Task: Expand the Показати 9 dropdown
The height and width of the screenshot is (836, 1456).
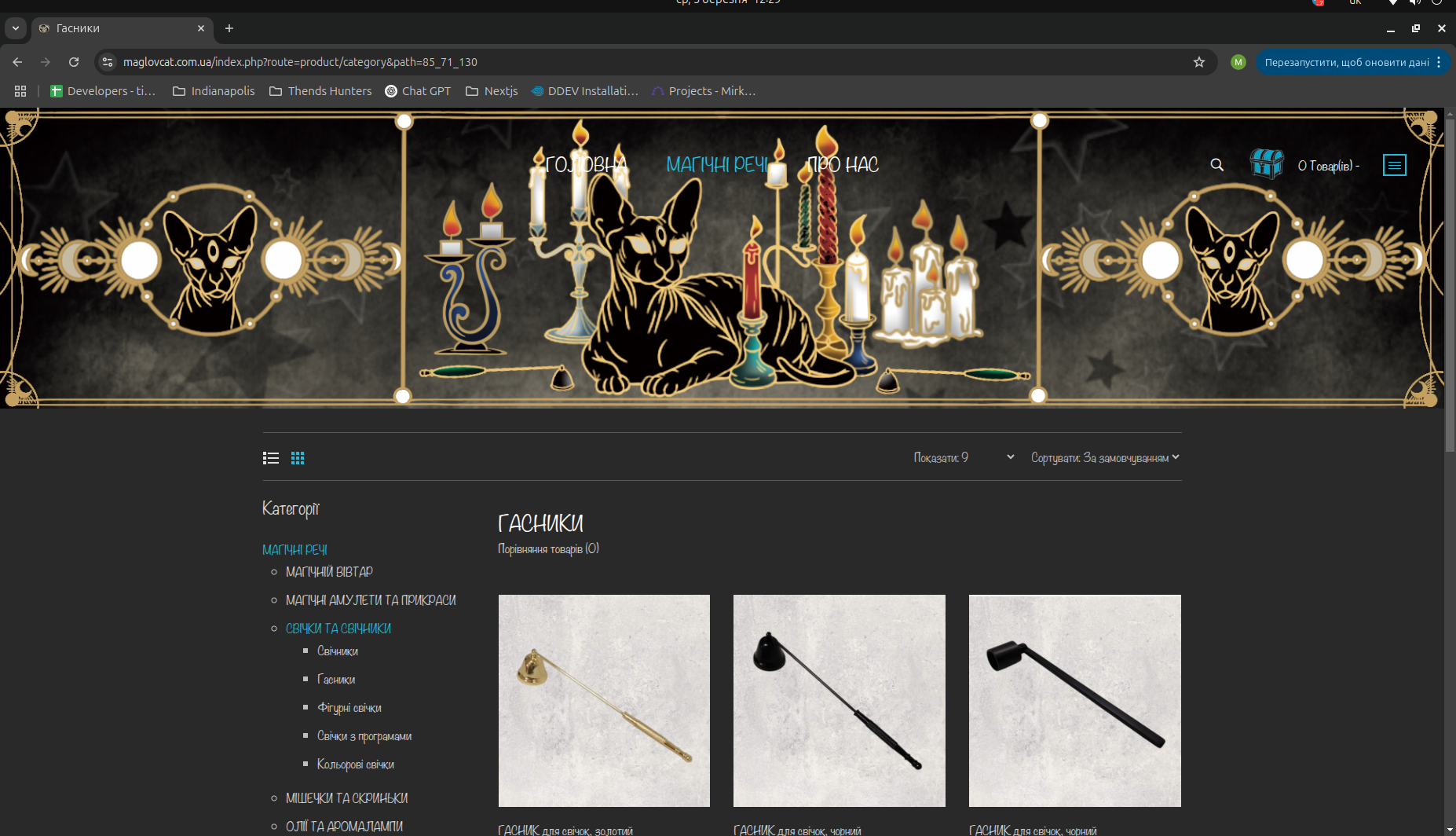Action: (964, 457)
